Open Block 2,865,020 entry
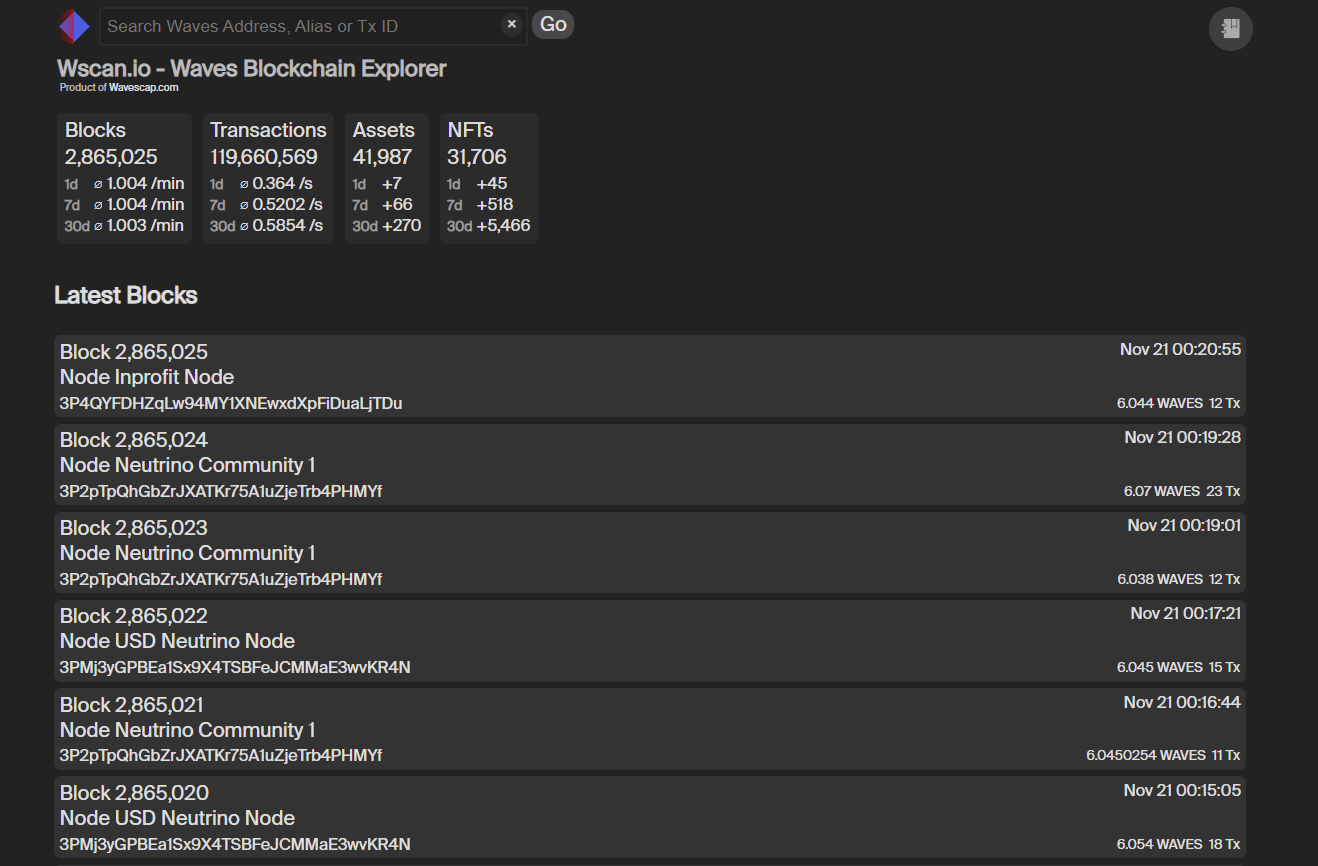The image size is (1318, 866). [x=650, y=817]
